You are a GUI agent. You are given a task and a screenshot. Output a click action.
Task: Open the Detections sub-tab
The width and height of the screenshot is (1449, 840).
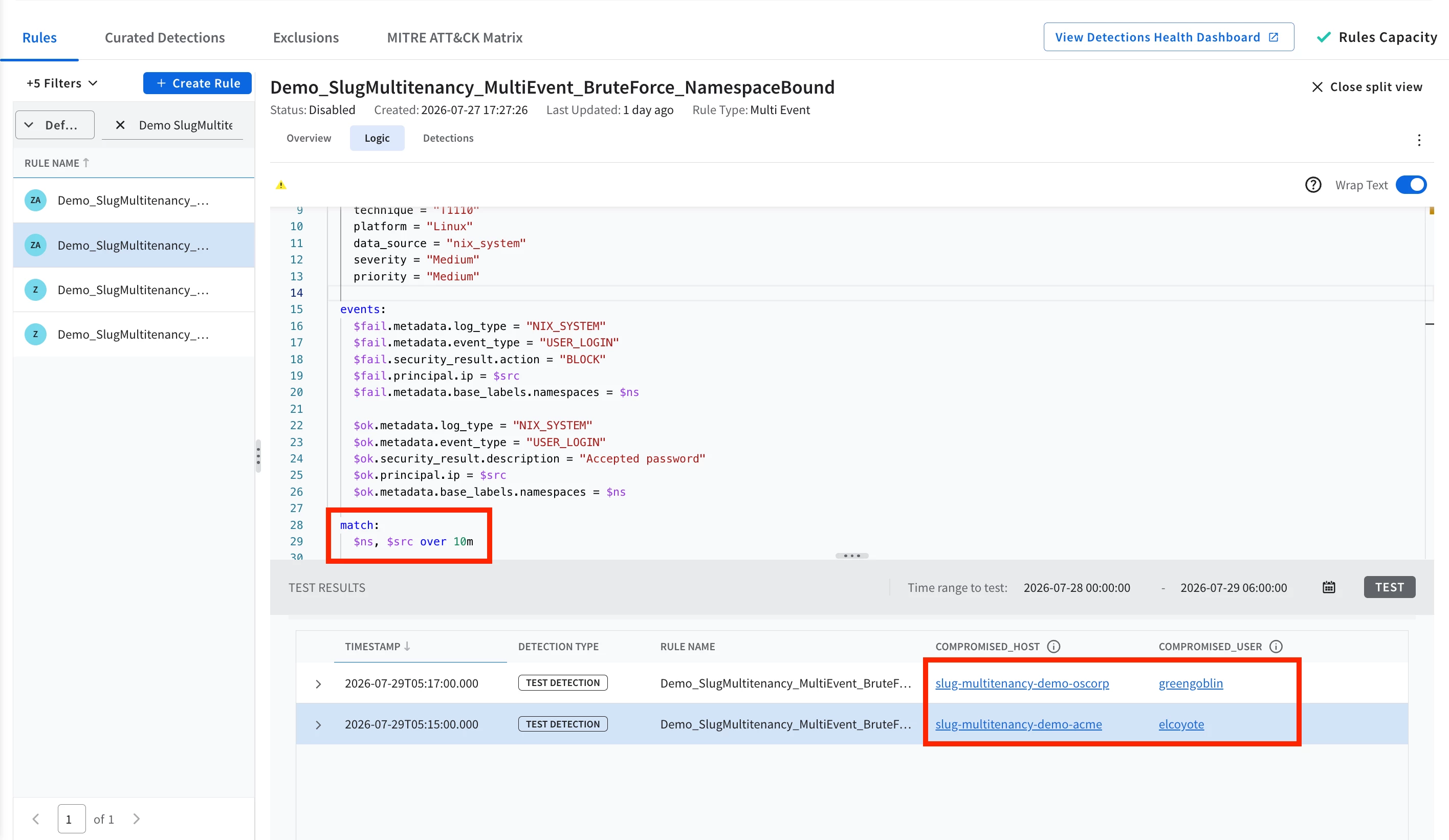pos(448,138)
